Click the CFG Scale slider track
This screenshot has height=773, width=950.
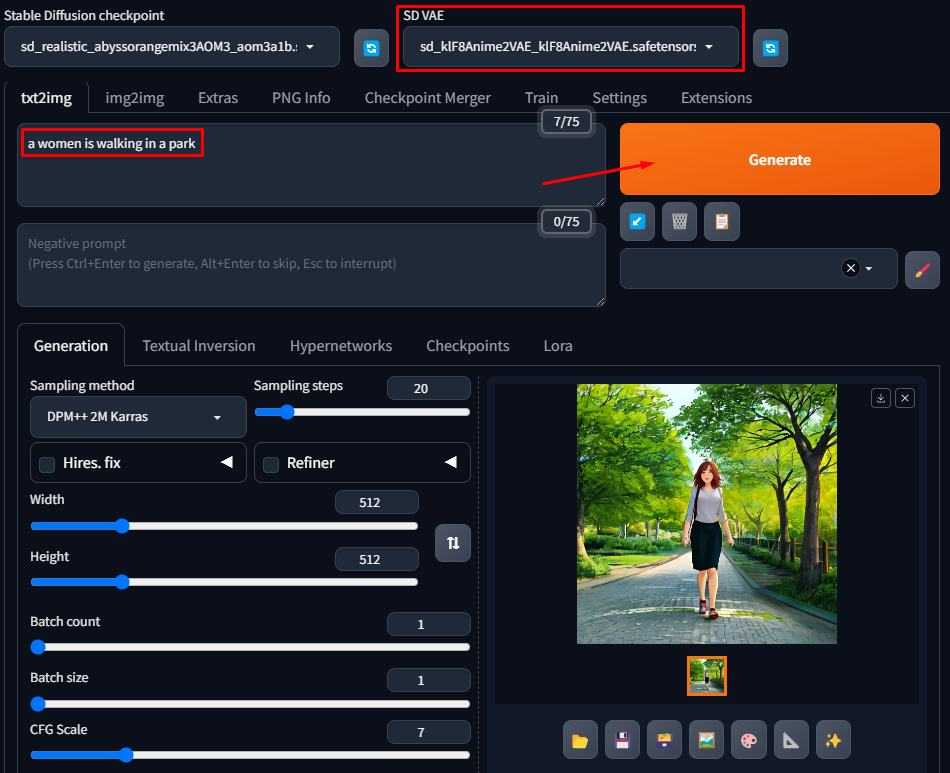(x=250, y=755)
